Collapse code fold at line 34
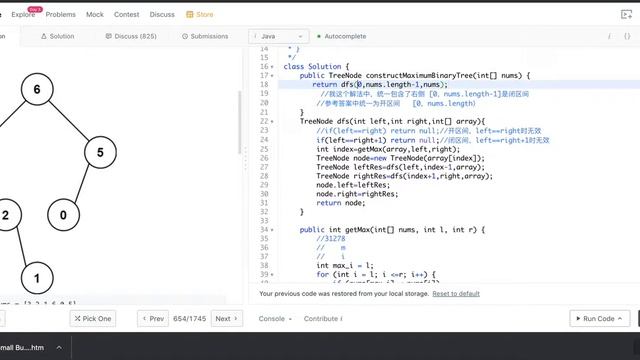This screenshot has width=640, height=360. coord(272,230)
